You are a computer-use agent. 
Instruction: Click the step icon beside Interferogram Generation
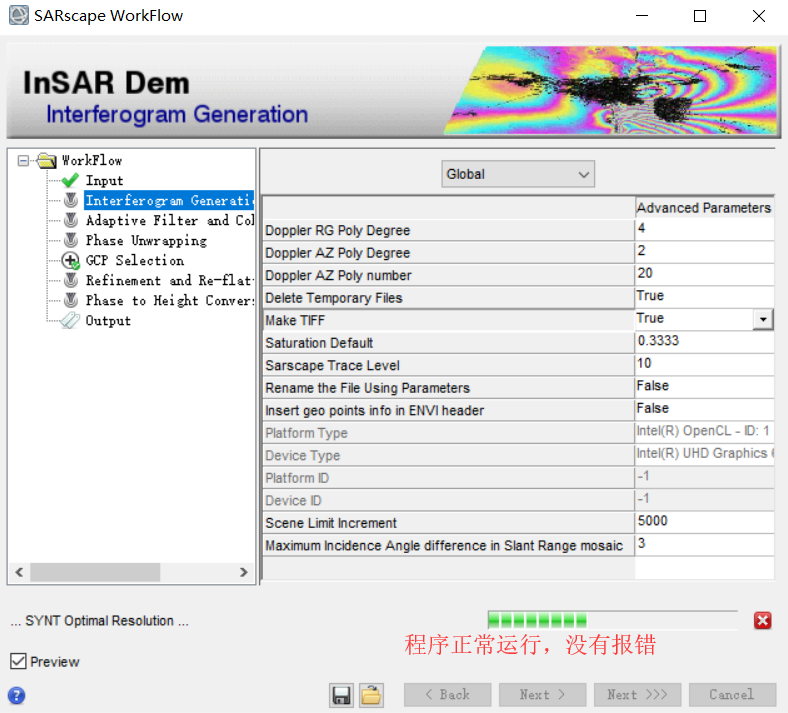click(x=71, y=200)
